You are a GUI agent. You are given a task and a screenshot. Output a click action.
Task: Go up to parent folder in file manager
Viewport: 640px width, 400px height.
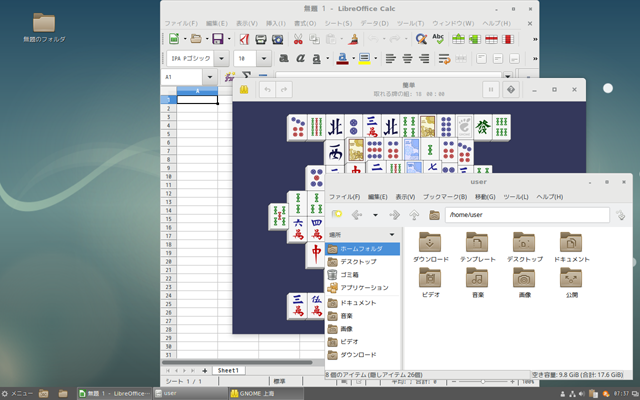tap(414, 215)
